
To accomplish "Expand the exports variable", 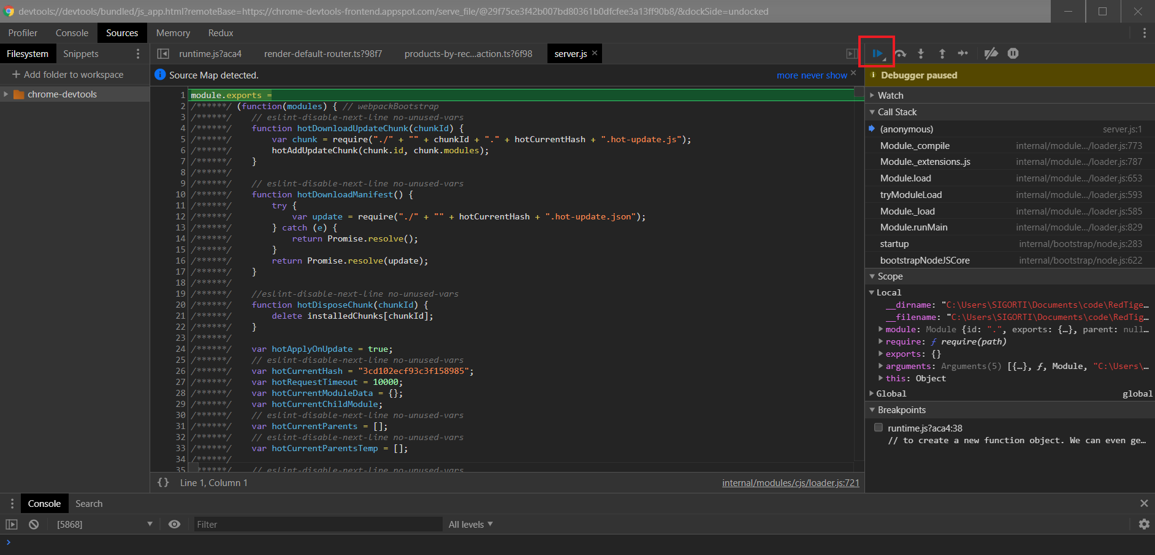I will point(881,354).
